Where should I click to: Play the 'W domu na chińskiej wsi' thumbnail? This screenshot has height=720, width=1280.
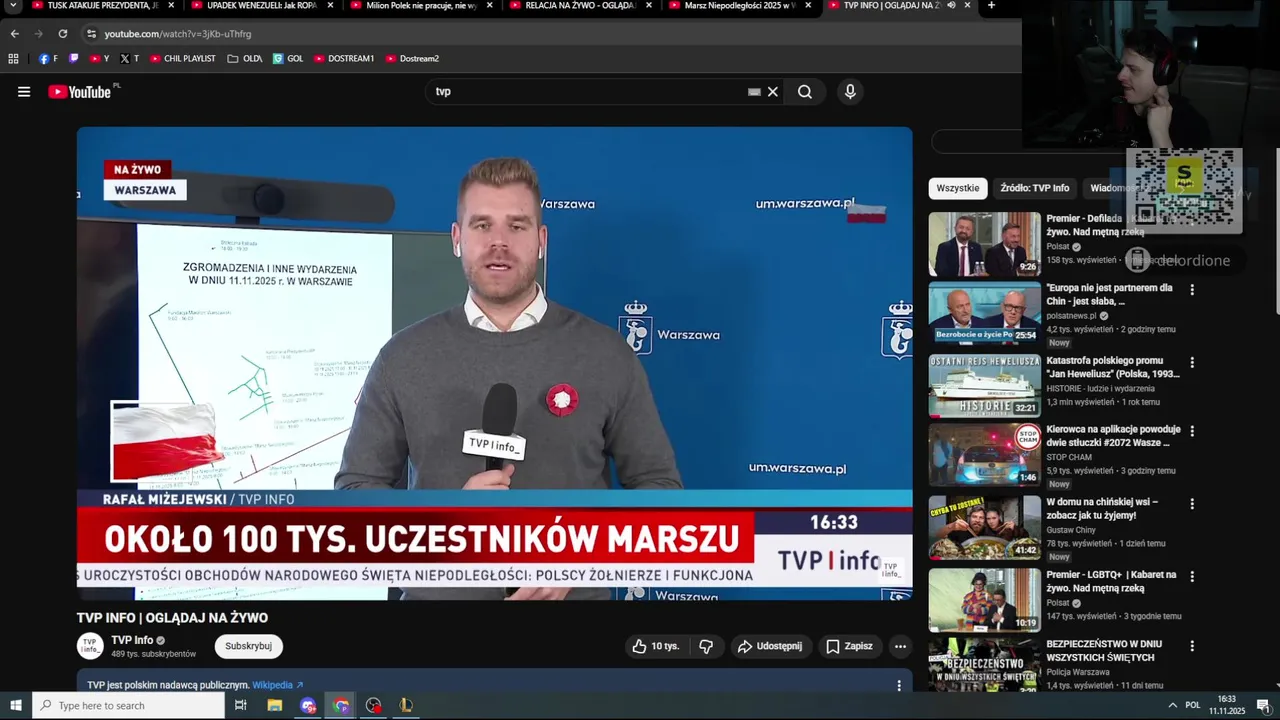(x=984, y=528)
